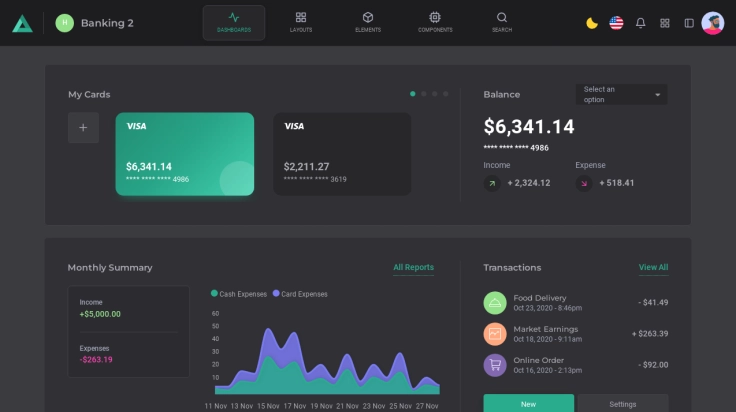This screenshot has width=736, height=412.
Task: Click the Market Earnings transaction icon
Action: pyautogui.click(x=495, y=334)
